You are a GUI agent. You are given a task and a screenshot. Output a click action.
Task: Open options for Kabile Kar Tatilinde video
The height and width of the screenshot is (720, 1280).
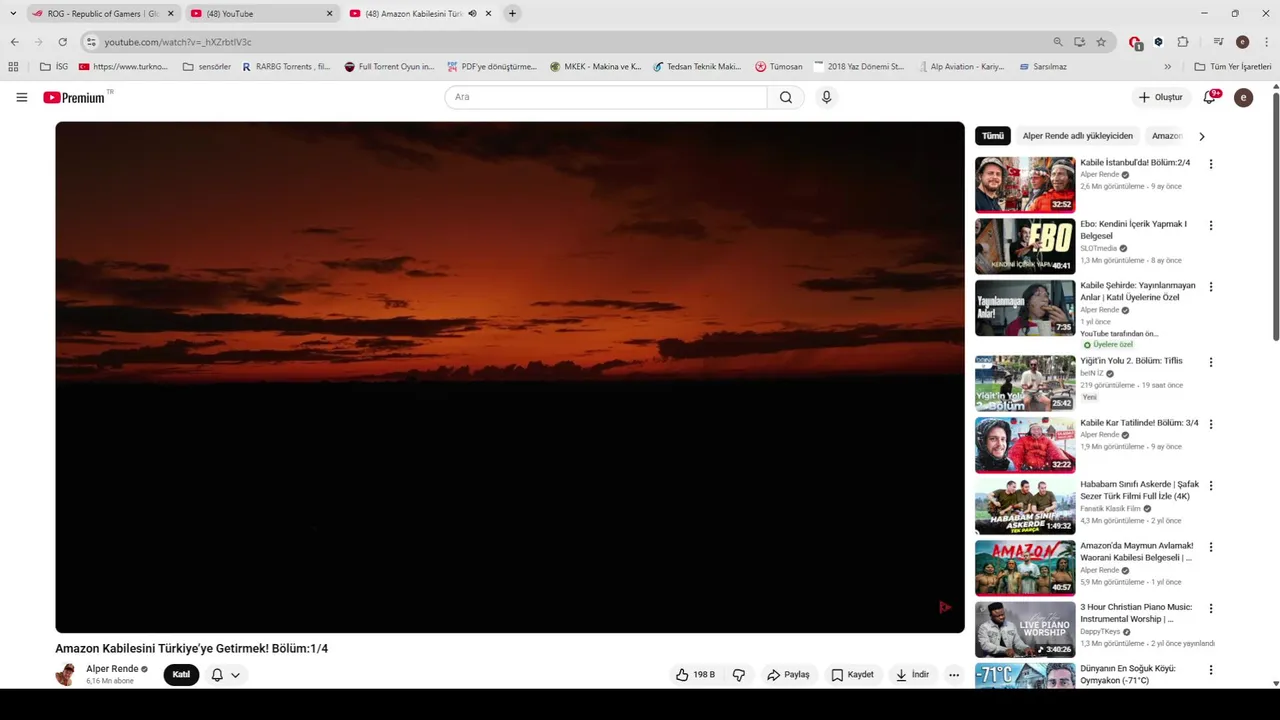(1210, 424)
